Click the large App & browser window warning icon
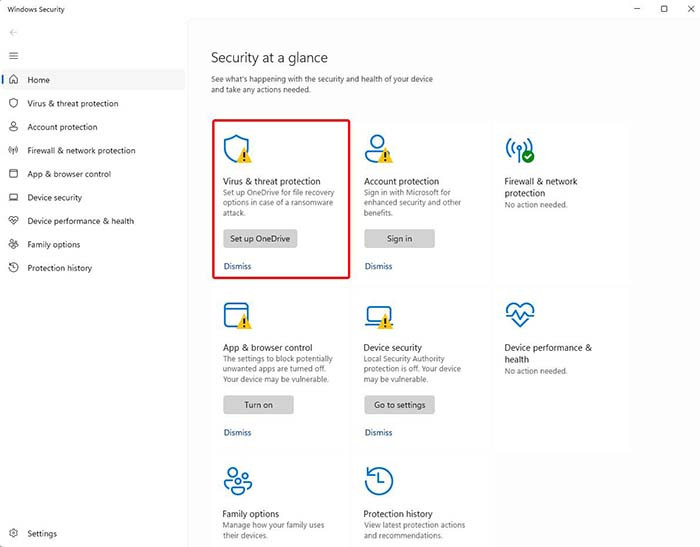Viewport: 700px width, 547px height. tap(238, 315)
